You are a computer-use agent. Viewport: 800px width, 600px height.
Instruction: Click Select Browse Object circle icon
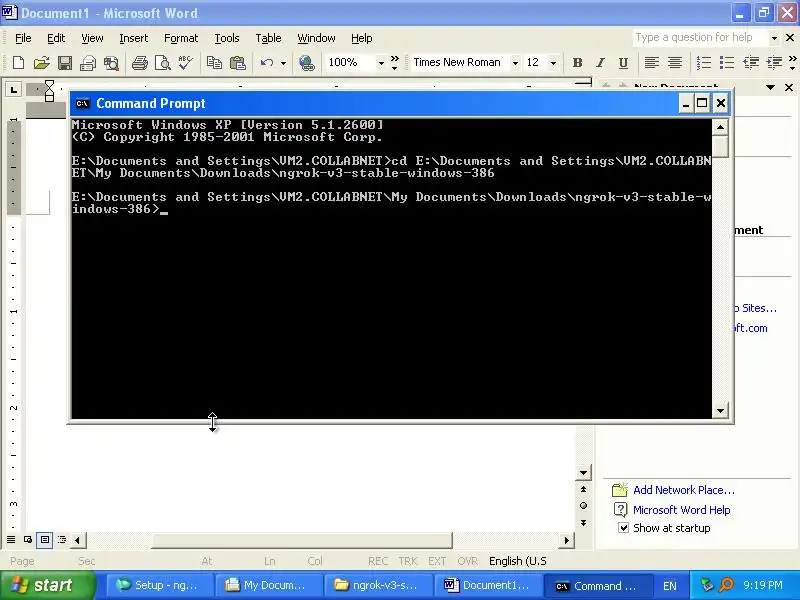point(583,506)
